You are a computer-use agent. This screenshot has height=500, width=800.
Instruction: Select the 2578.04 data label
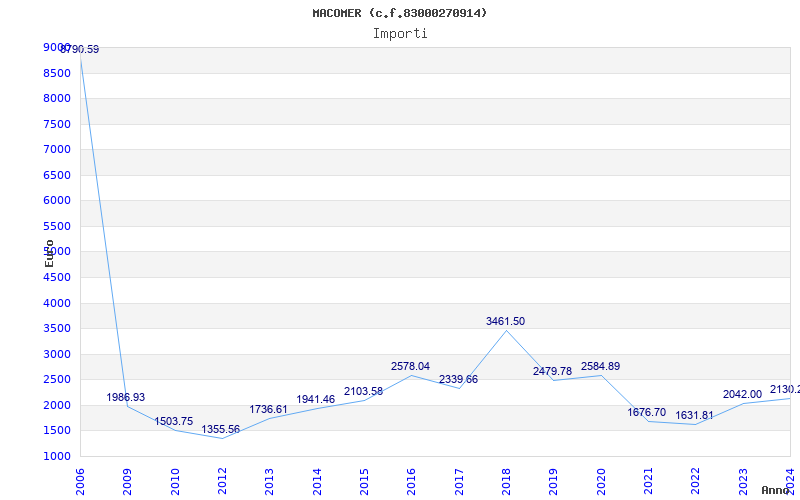(x=410, y=366)
